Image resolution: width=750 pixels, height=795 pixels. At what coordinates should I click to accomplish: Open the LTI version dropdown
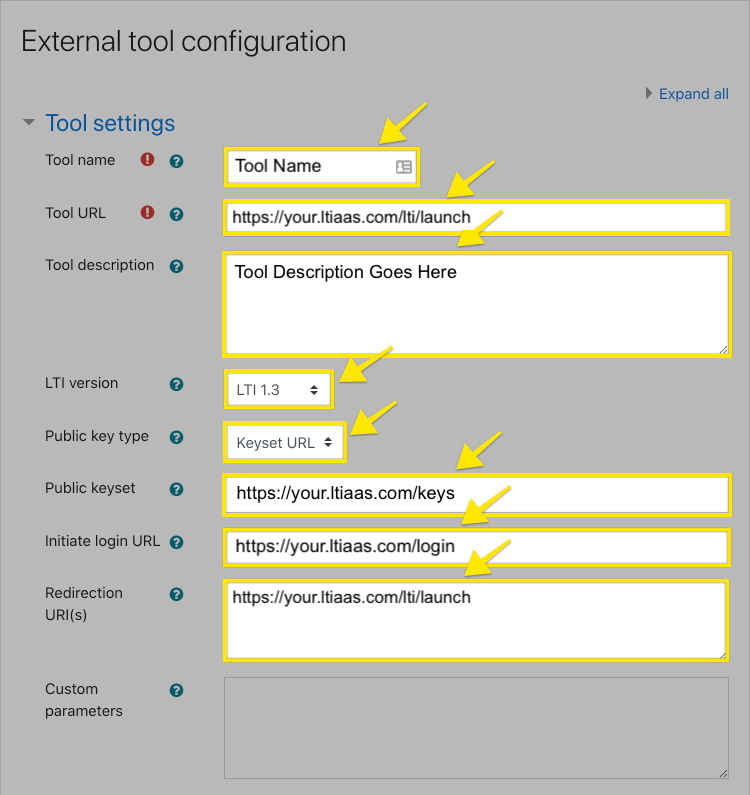point(278,389)
